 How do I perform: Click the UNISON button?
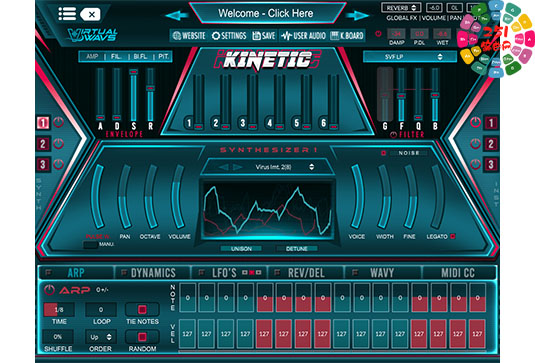tap(241, 249)
